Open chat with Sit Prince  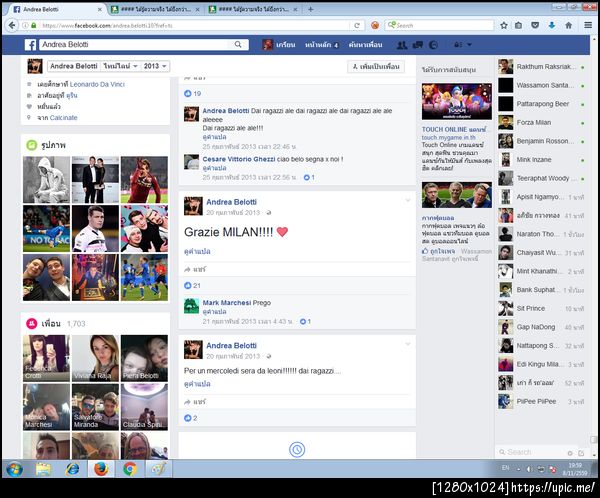click(x=542, y=309)
